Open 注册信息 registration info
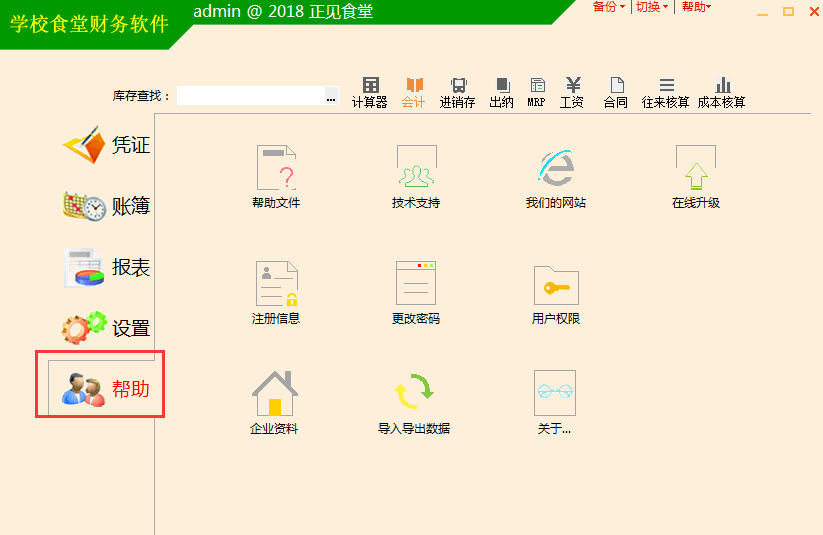823x535 pixels. coord(276,292)
